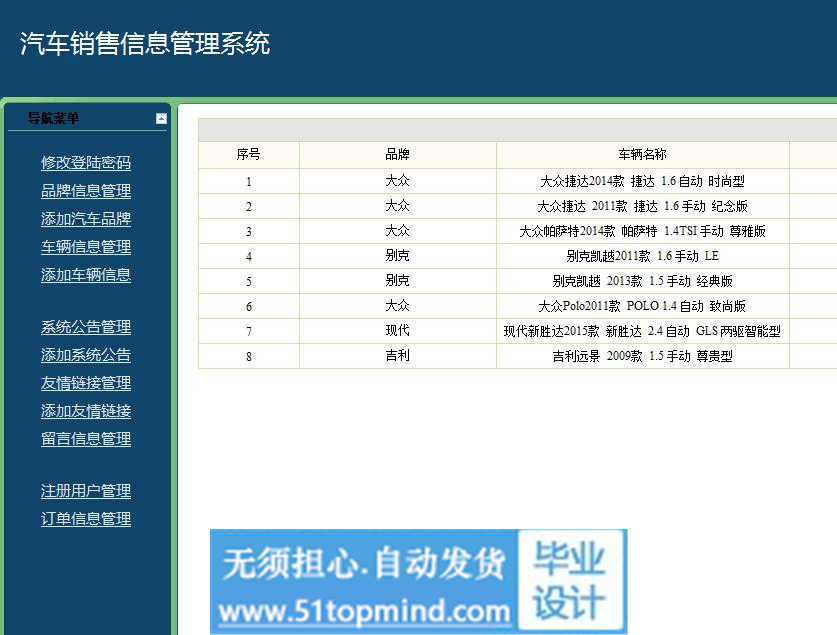Screen dimensions: 837x635
Task: Open 注册用户管理
Action: [86, 491]
